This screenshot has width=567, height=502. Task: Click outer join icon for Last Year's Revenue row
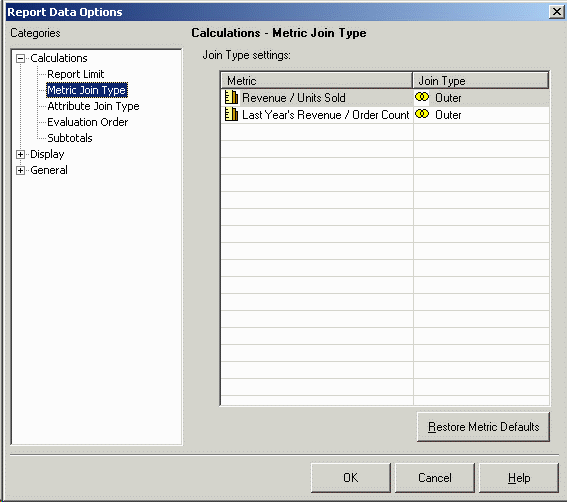(422, 114)
